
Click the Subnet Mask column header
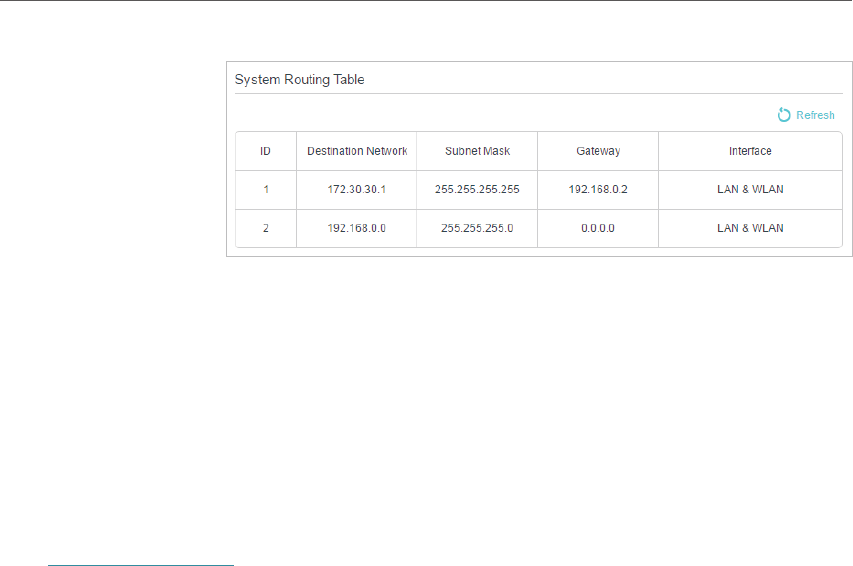[477, 151]
